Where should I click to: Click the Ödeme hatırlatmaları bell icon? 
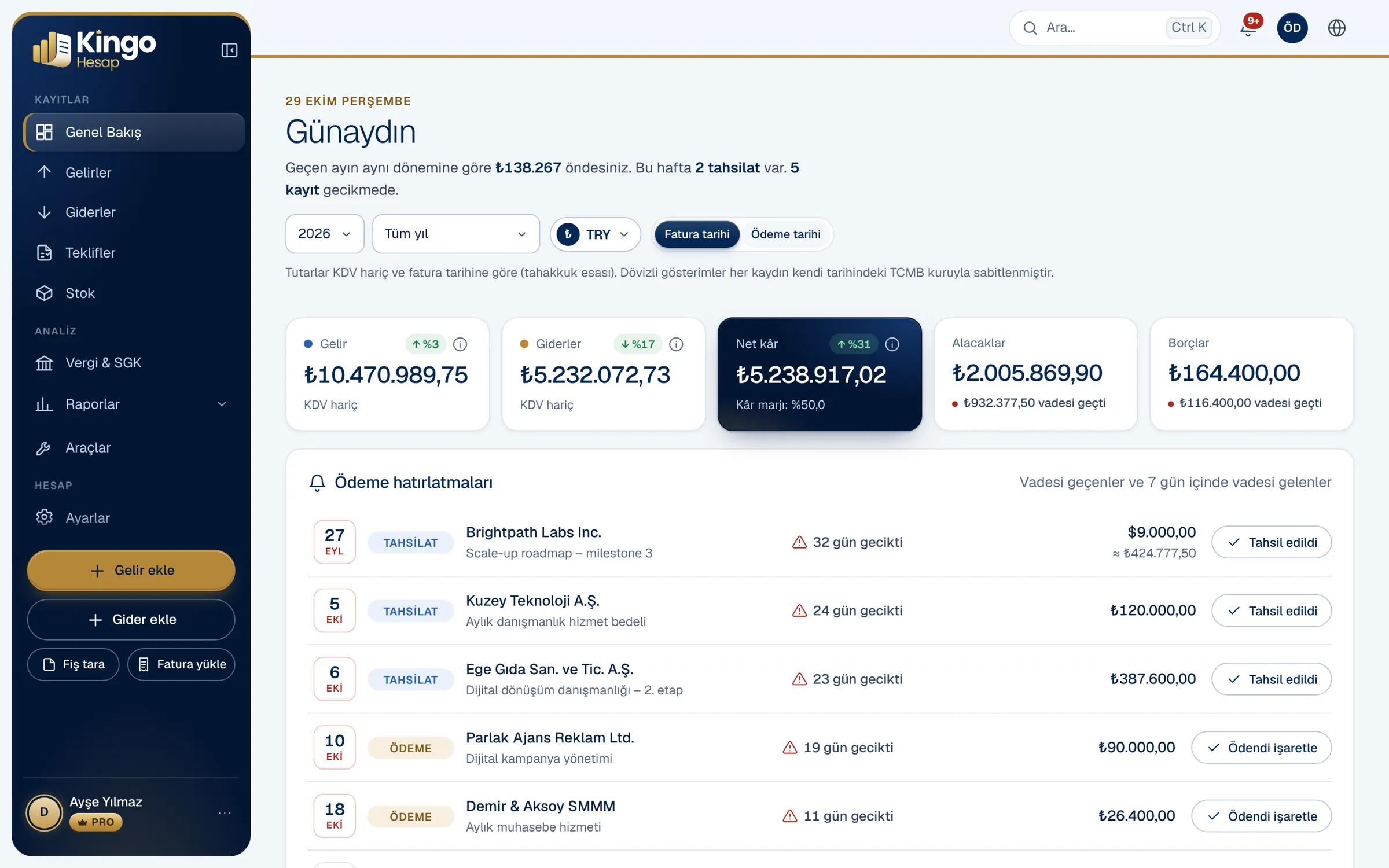tap(317, 483)
